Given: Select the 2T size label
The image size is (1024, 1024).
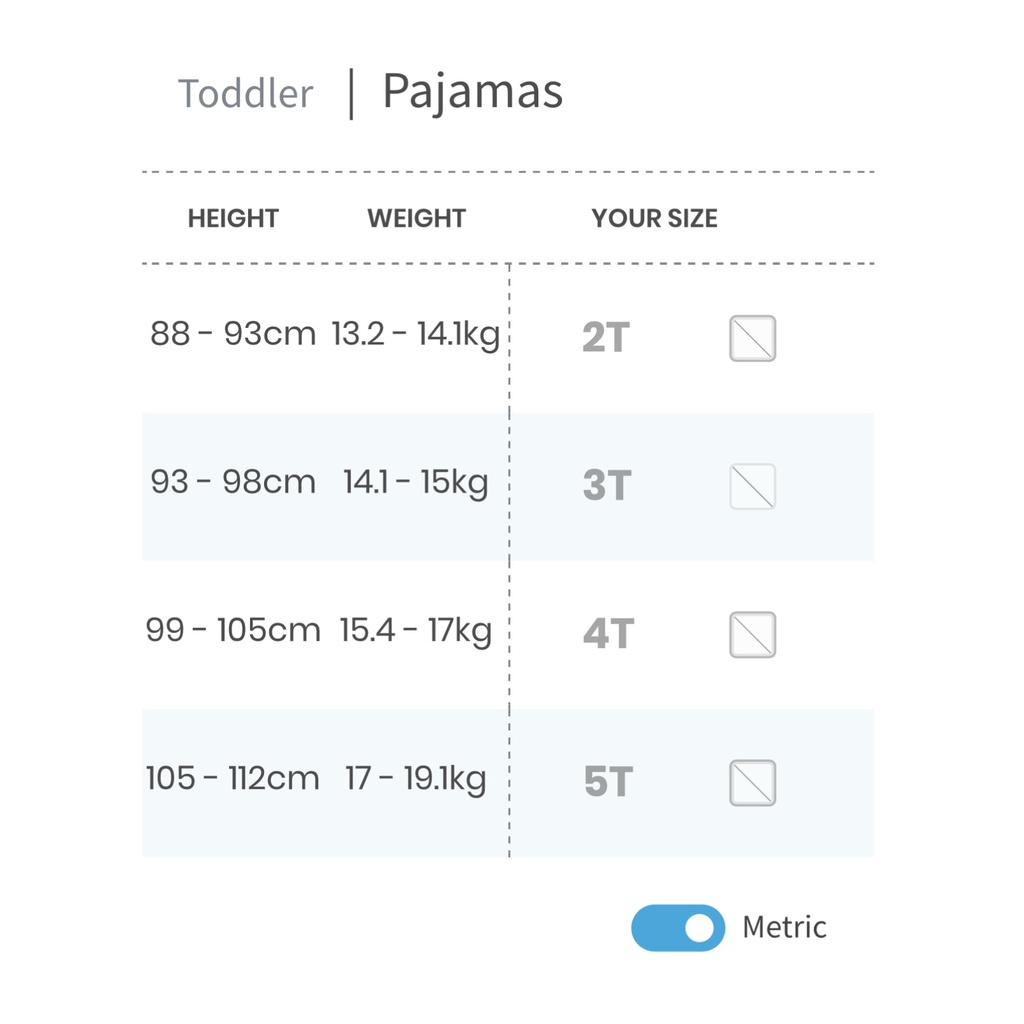Looking at the screenshot, I should [x=606, y=339].
